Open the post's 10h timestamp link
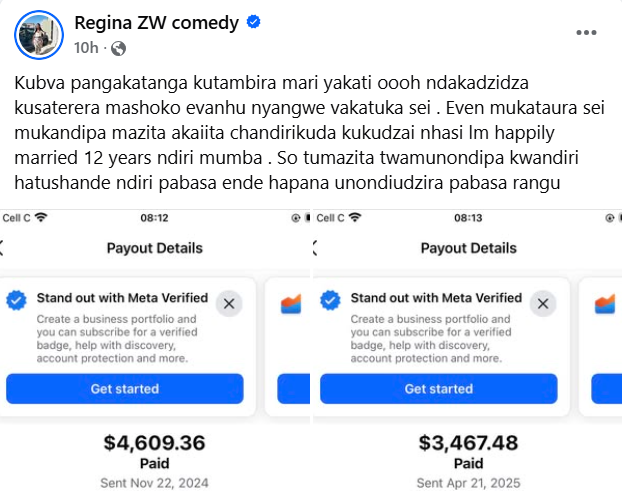 (85, 47)
